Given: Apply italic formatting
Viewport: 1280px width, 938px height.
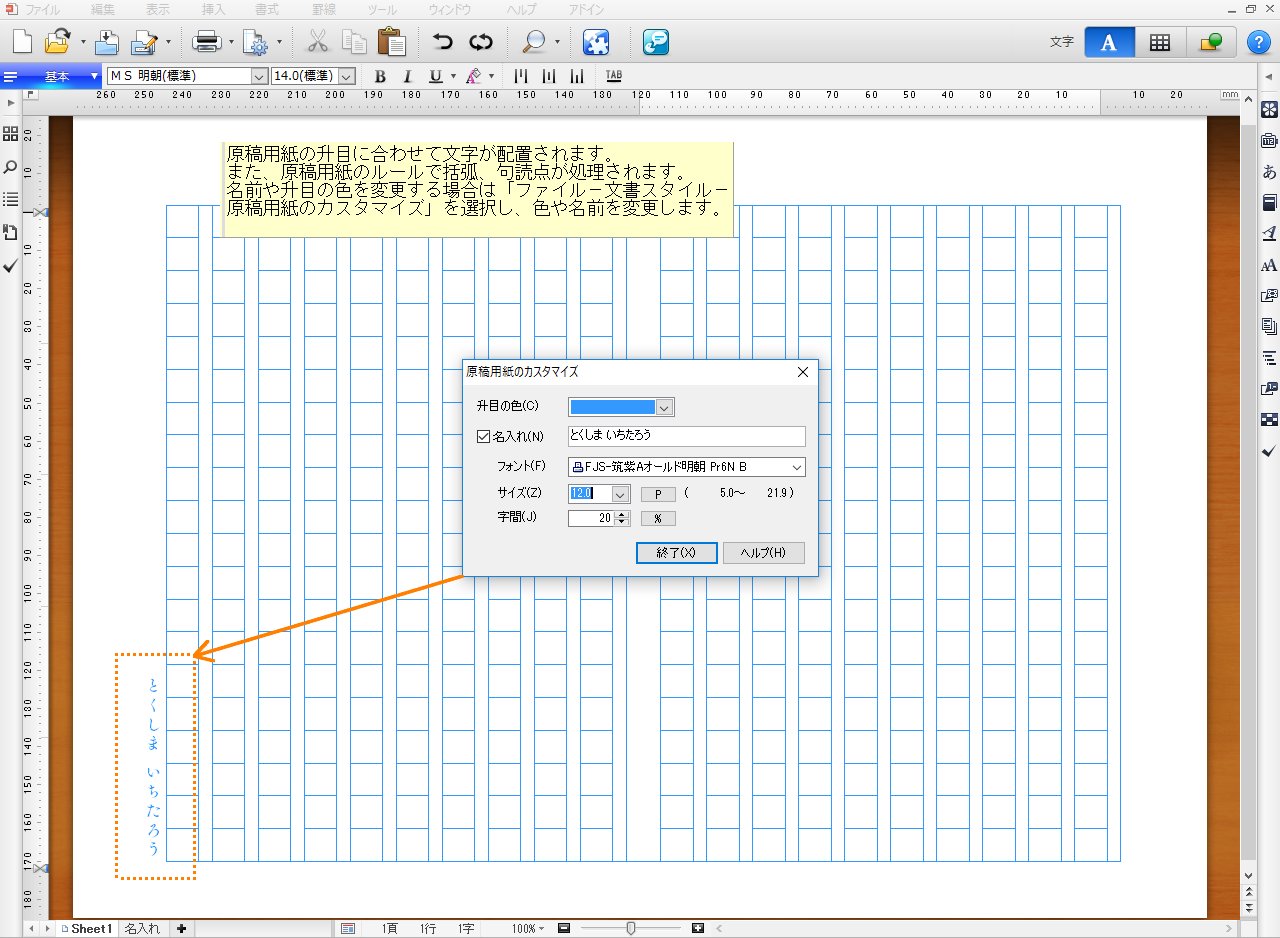Looking at the screenshot, I should (407, 76).
